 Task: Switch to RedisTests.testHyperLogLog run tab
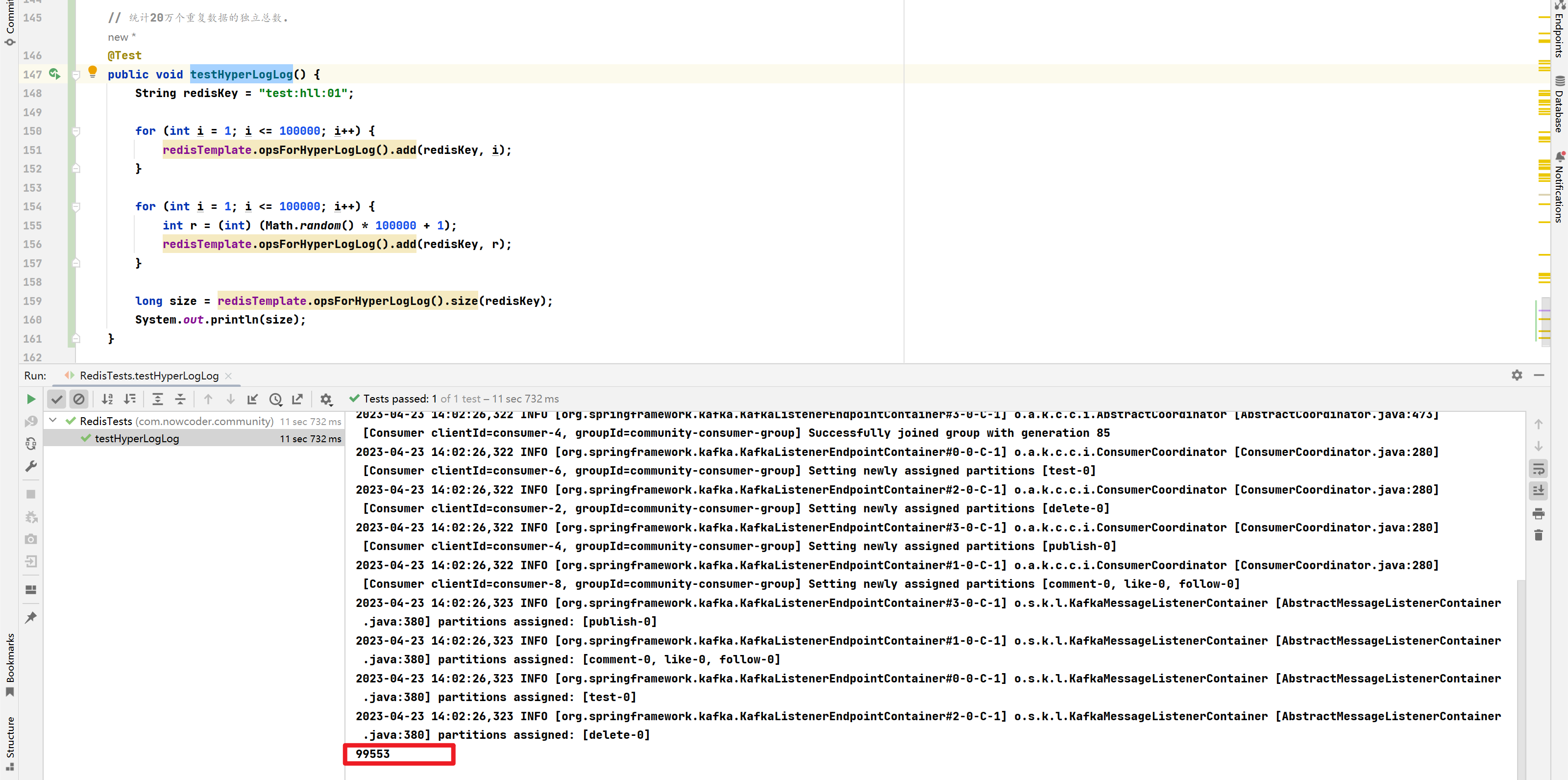(148, 376)
